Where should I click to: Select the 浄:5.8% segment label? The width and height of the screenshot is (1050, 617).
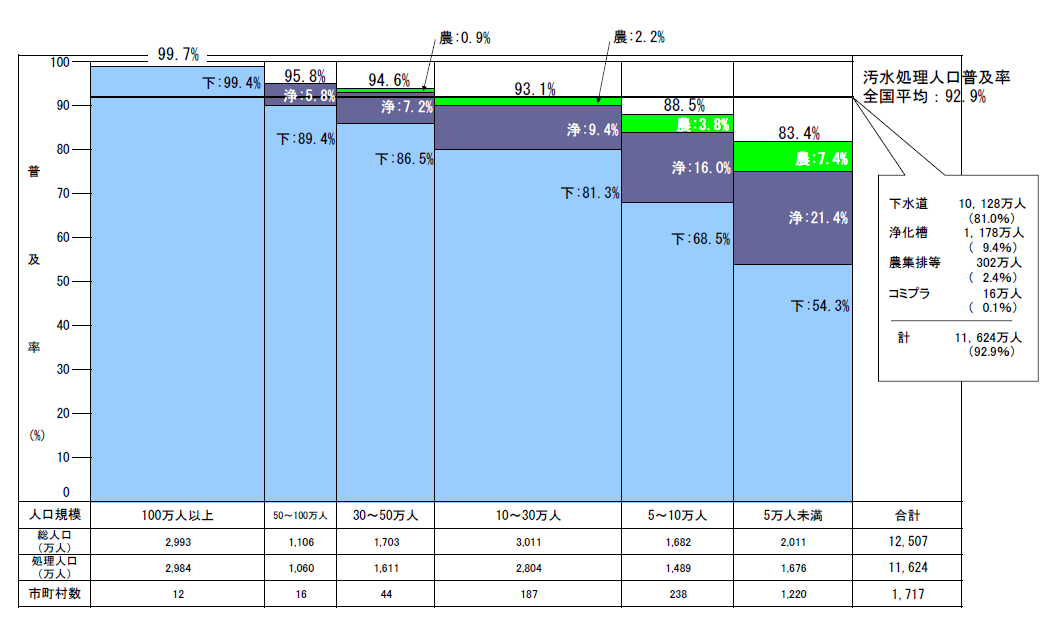coord(309,96)
